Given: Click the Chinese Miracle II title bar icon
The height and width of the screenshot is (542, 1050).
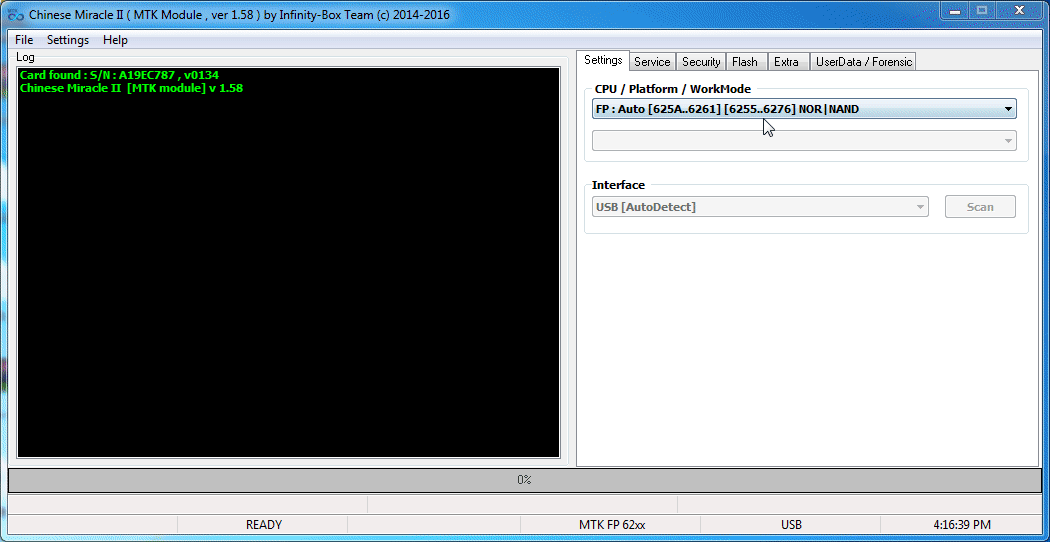Looking at the screenshot, I should pos(15,15).
